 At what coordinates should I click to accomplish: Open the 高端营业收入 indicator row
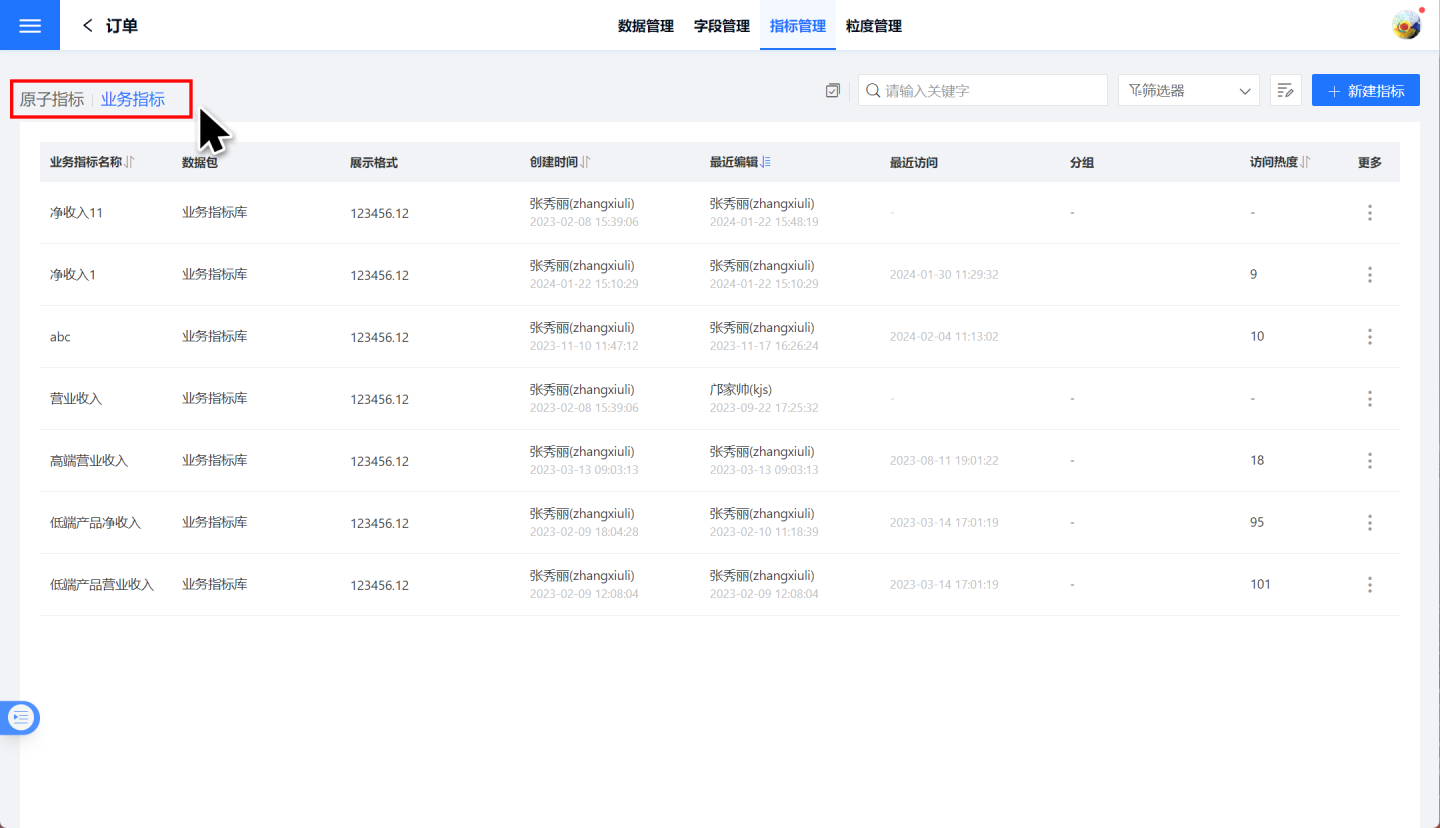click(89, 461)
